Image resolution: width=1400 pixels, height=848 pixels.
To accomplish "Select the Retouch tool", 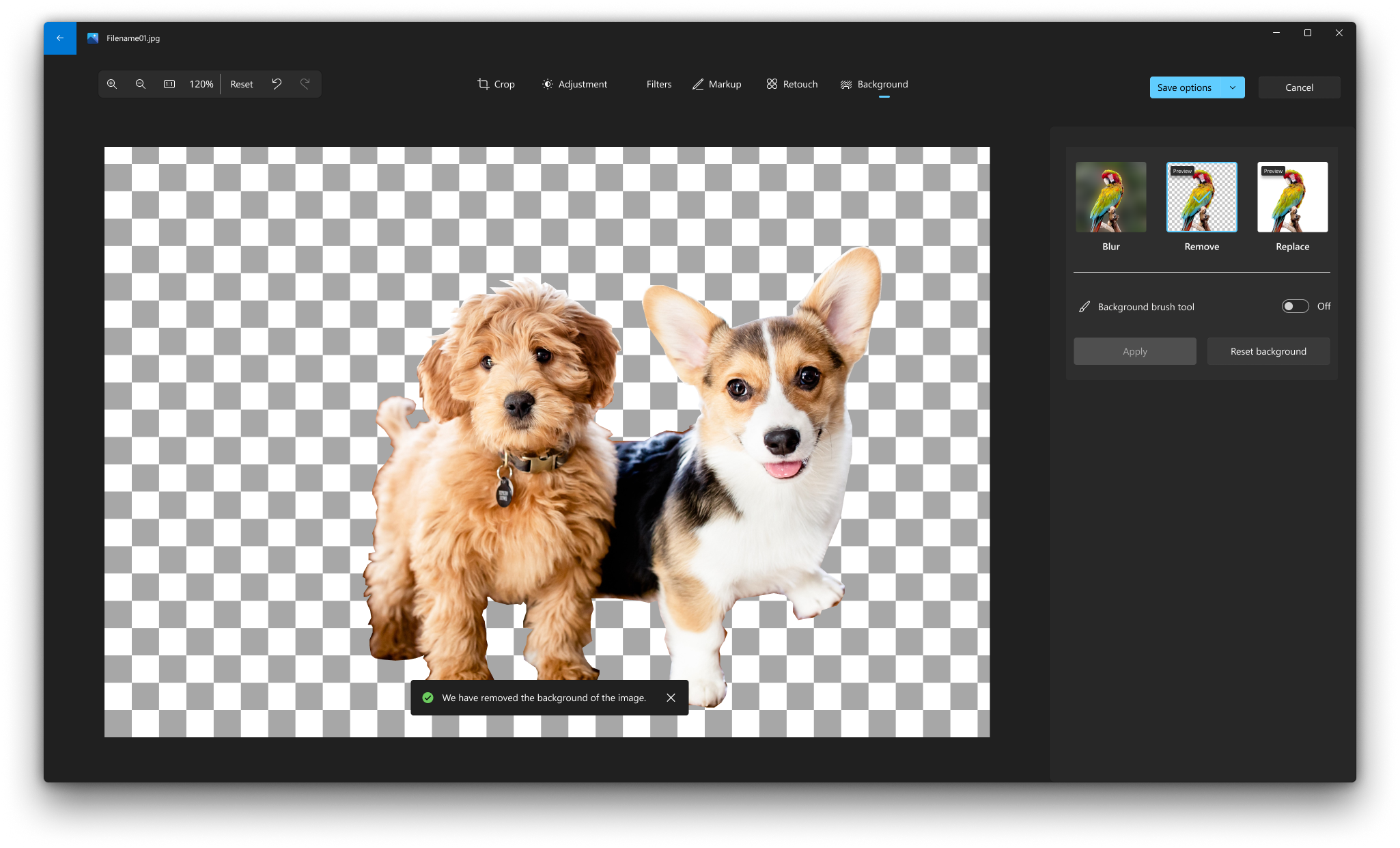I will tap(794, 84).
